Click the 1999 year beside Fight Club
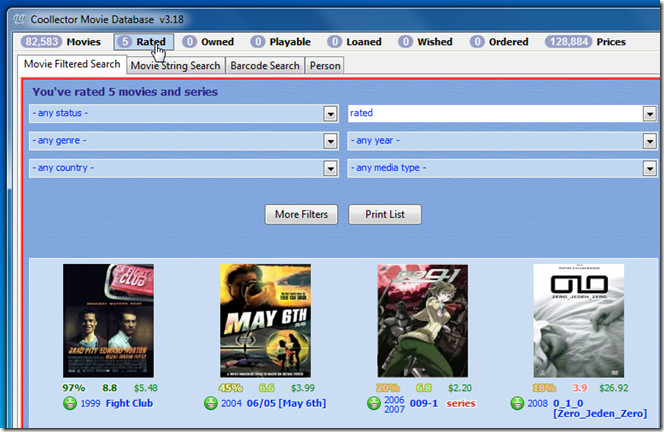664x432 pixels. click(x=90, y=403)
